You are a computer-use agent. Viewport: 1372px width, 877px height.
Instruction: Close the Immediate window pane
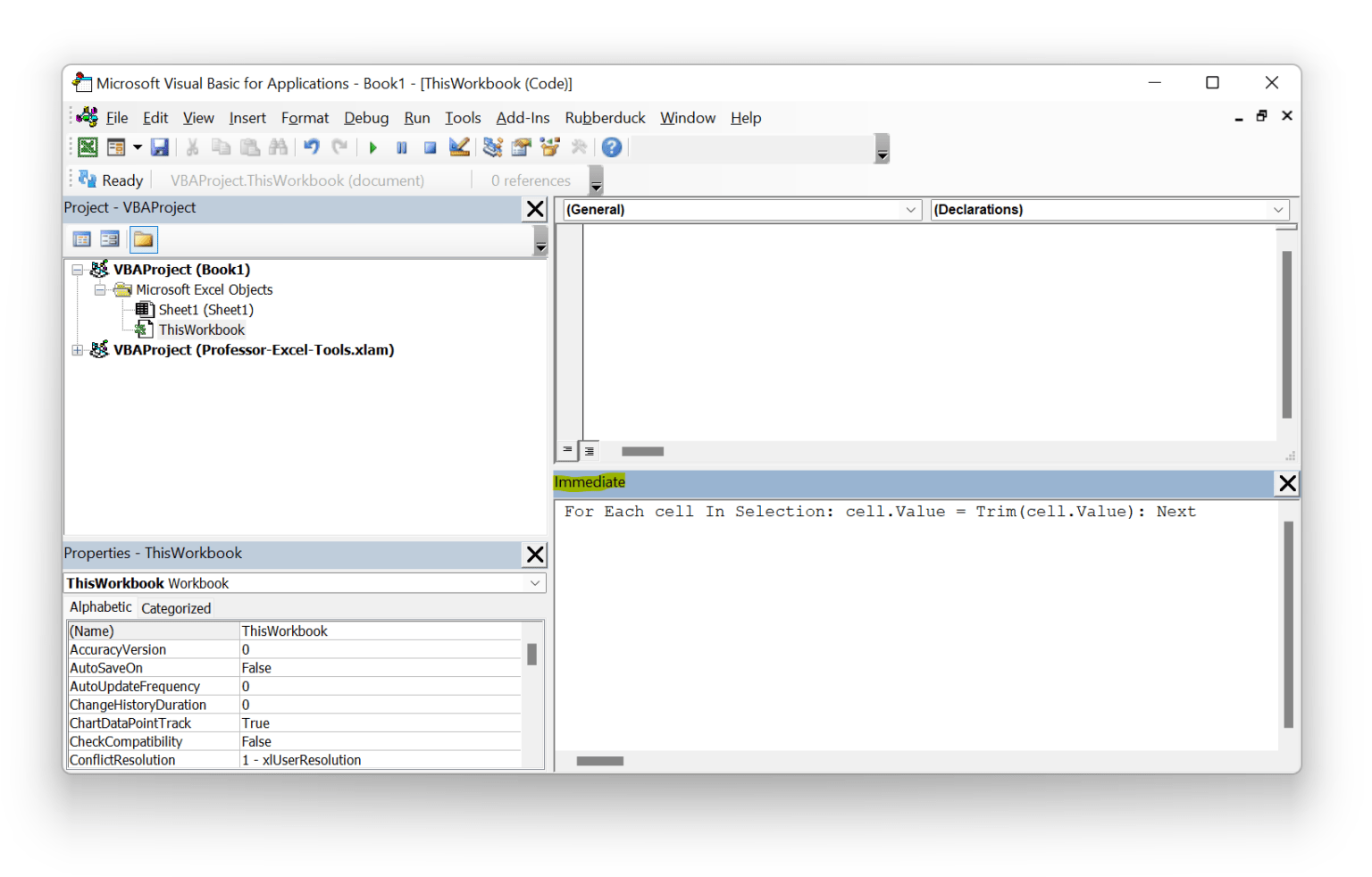coord(1286,483)
